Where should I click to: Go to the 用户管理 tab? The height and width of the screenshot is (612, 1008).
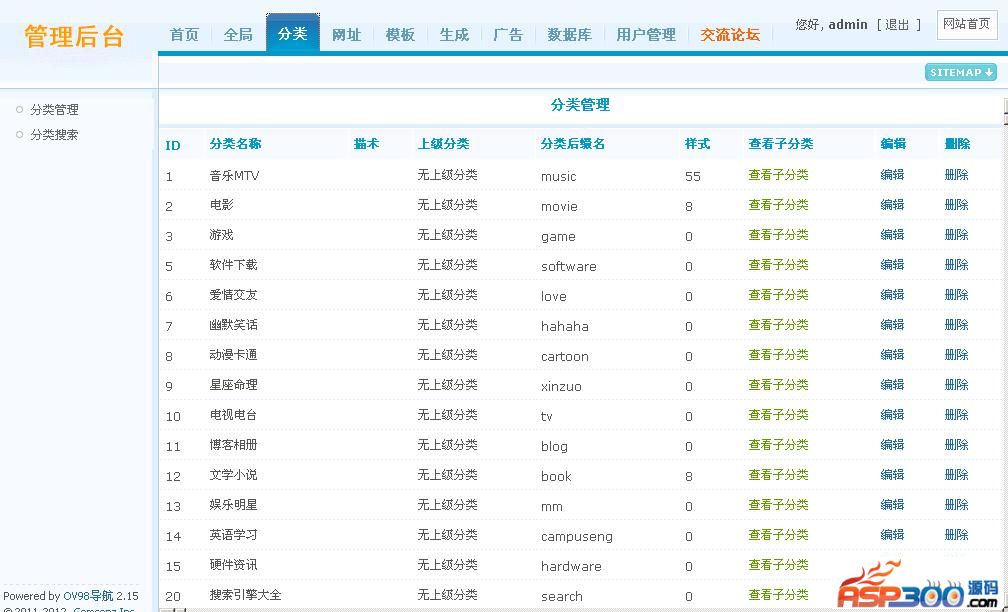(x=646, y=35)
